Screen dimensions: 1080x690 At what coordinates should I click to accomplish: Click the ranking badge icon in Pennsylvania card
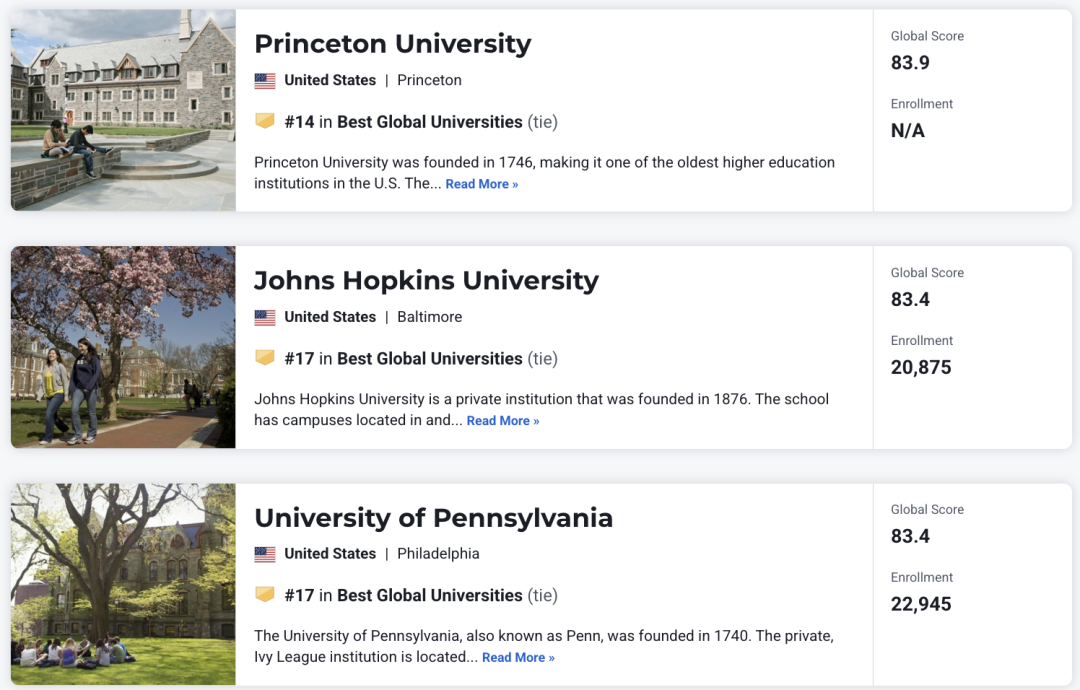pos(264,595)
